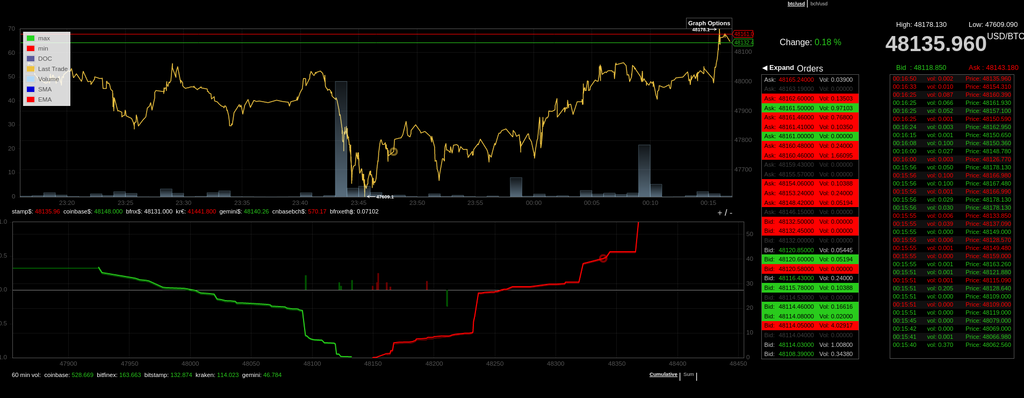
Task: Toggle the SMA series in legend
Action: tap(39, 90)
